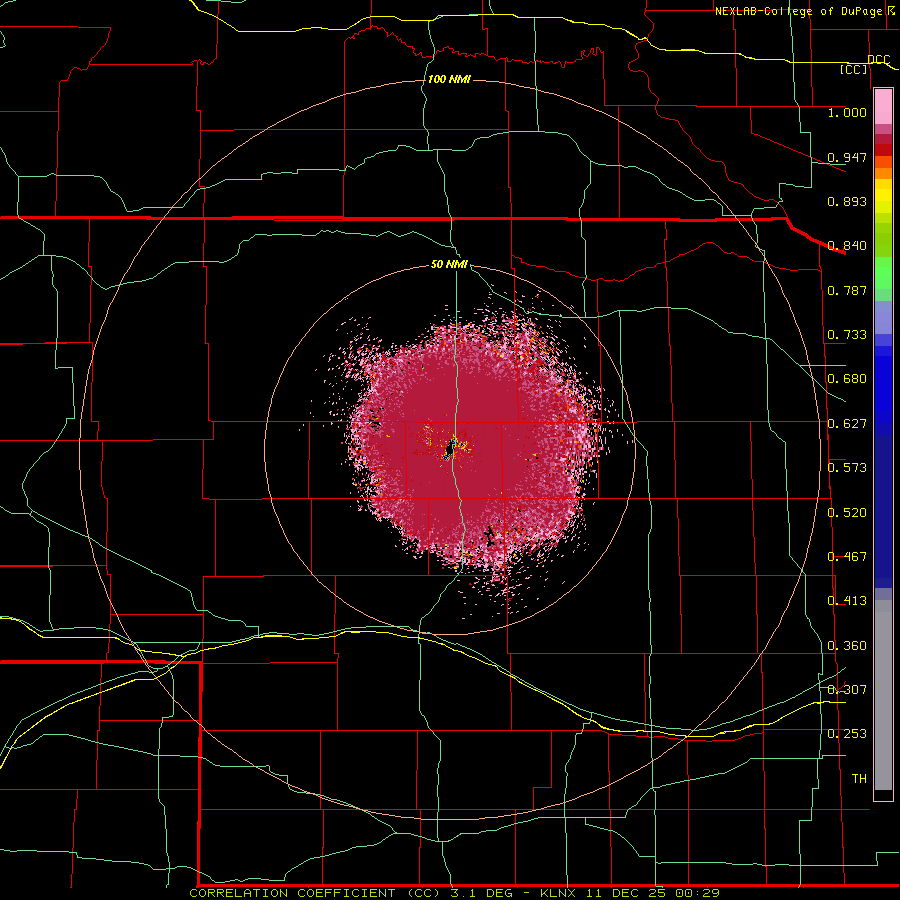Click the 0.520 legend value

847,513
